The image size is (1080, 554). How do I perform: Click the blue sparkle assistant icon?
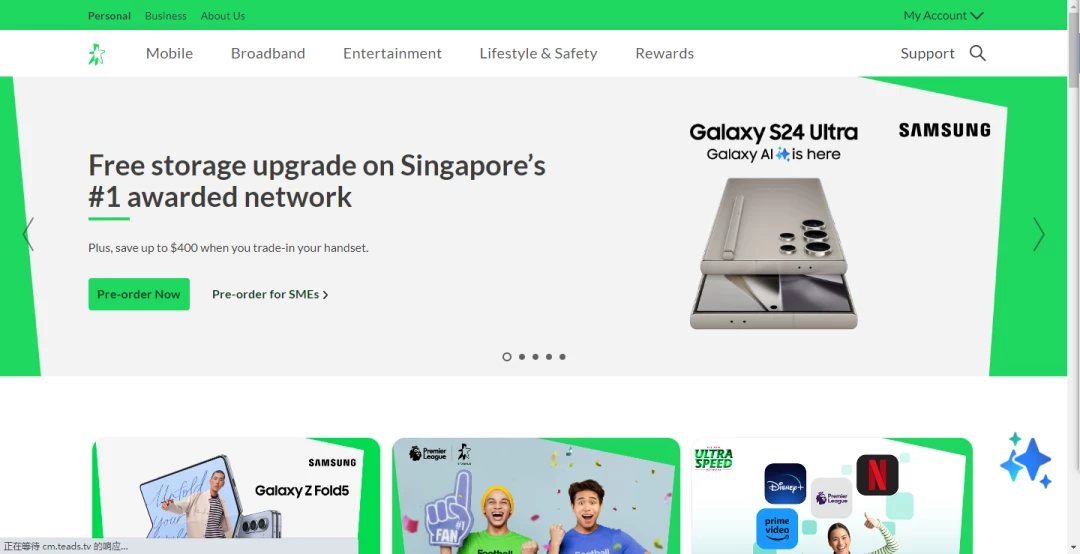(1026, 460)
